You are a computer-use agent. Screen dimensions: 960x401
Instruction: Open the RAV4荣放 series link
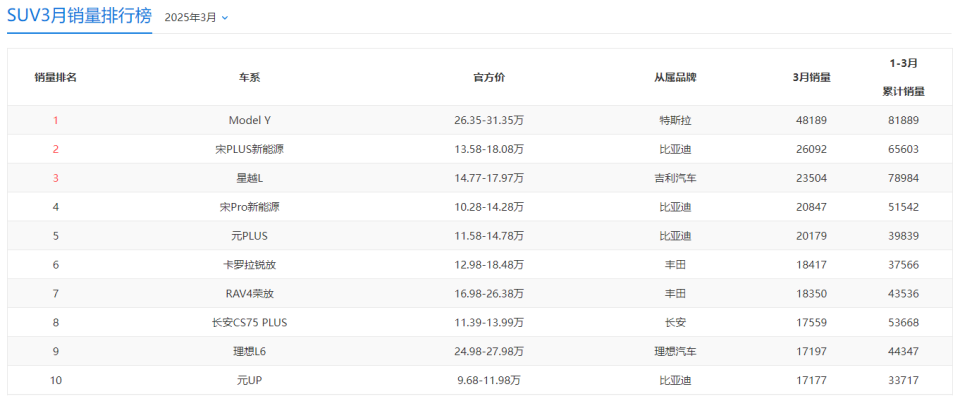point(249,294)
